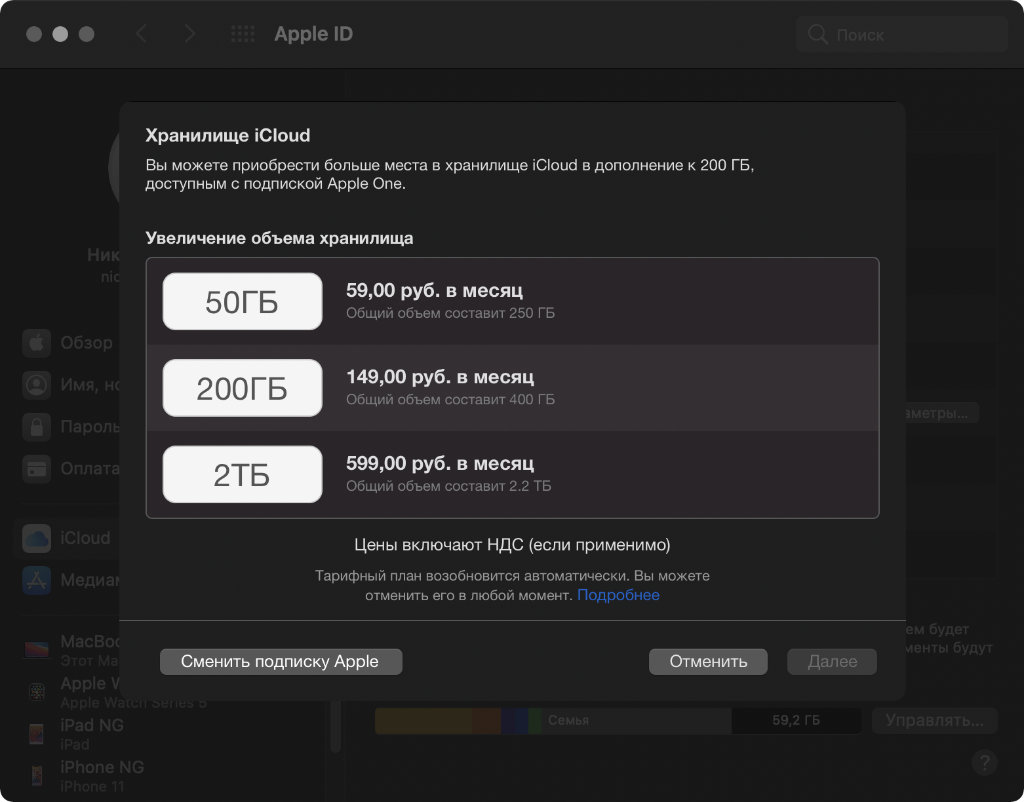The image size is (1024, 802).
Task: Click the App Store icon for Медиа
Action: [37, 579]
